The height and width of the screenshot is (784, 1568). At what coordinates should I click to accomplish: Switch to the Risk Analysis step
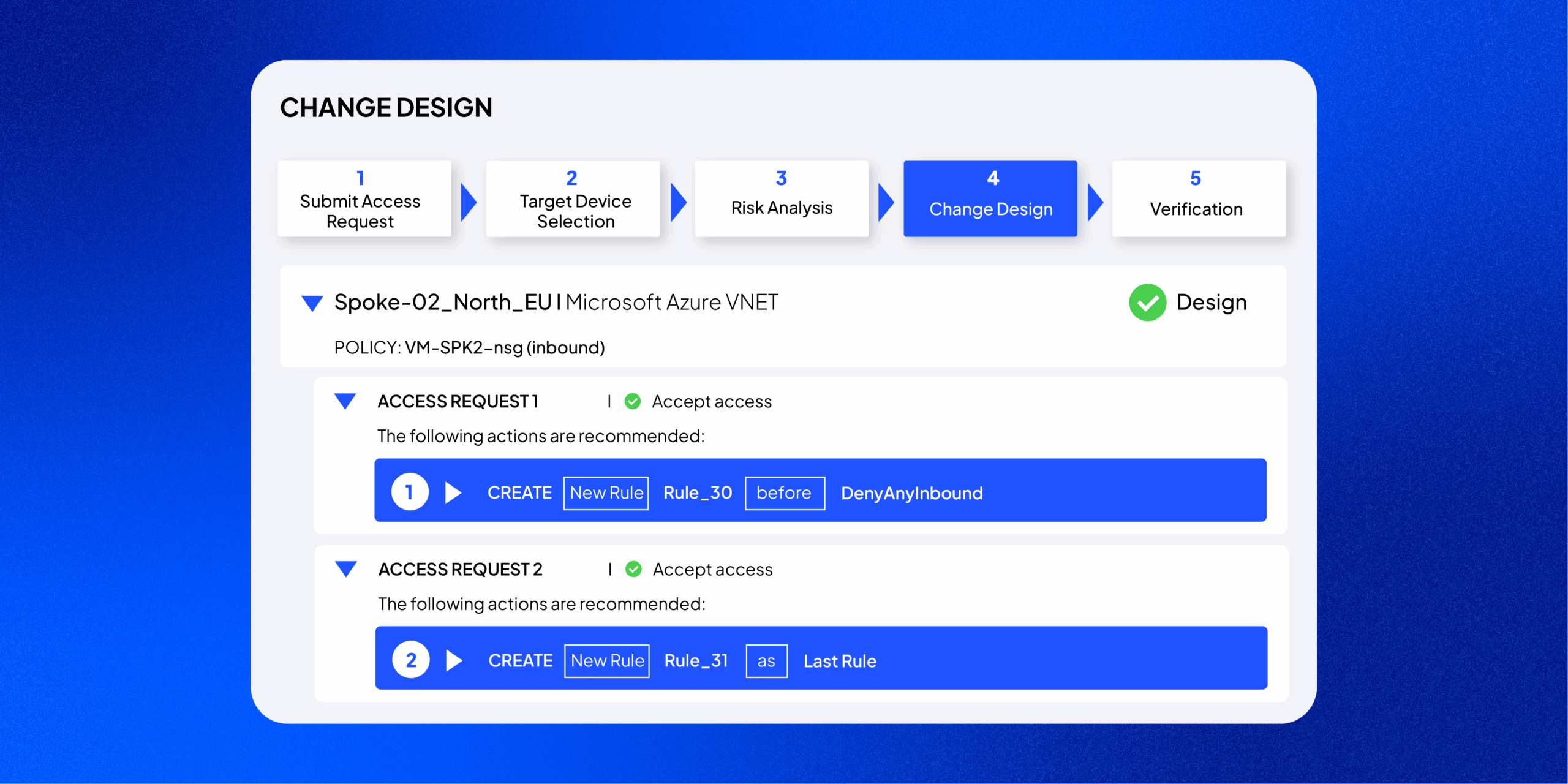tap(782, 199)
